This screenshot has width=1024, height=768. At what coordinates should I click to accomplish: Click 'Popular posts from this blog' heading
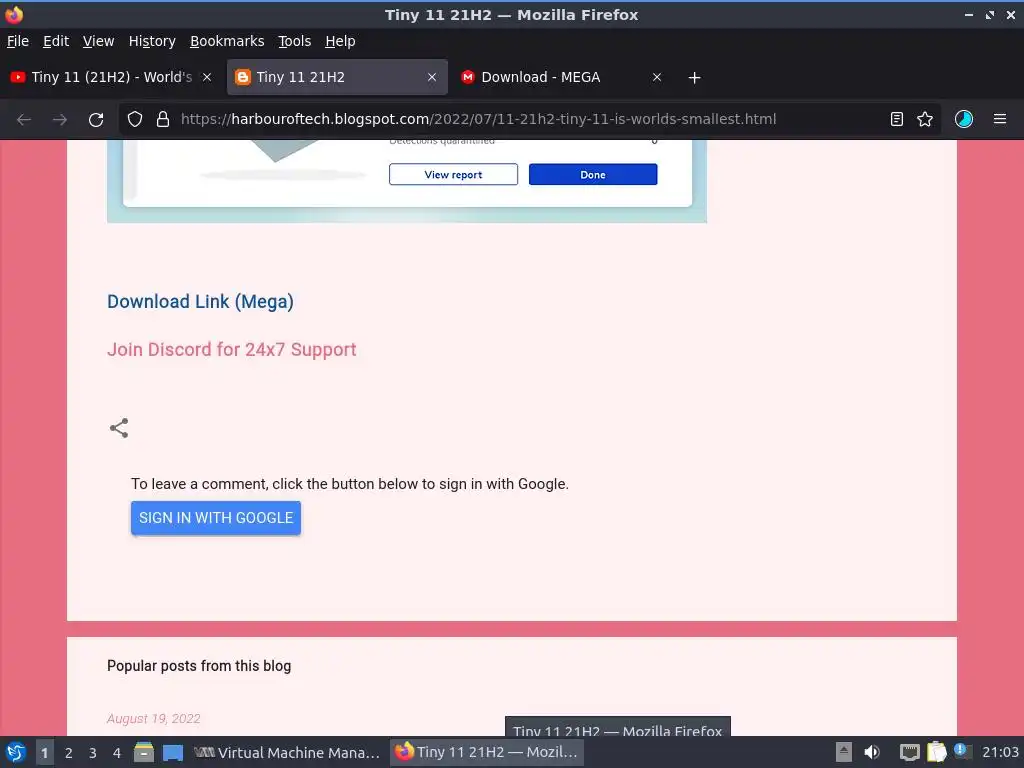click(199, 666)
